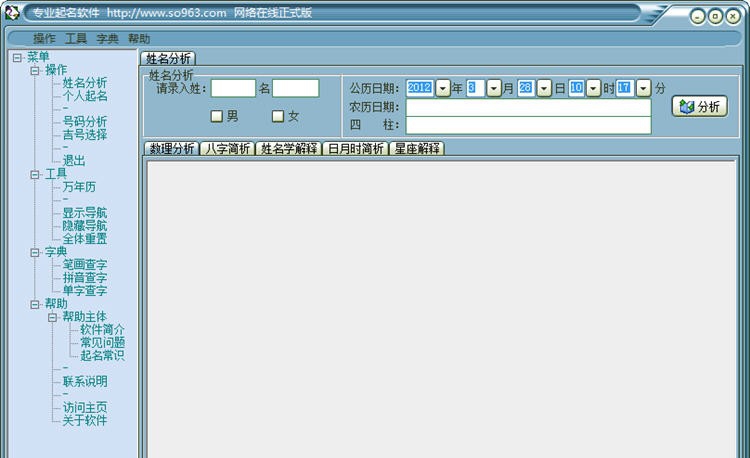This screenshot has height=458, width=750.
Task: Collapse the 菜单 root tree node
Action: coord(17,58)
